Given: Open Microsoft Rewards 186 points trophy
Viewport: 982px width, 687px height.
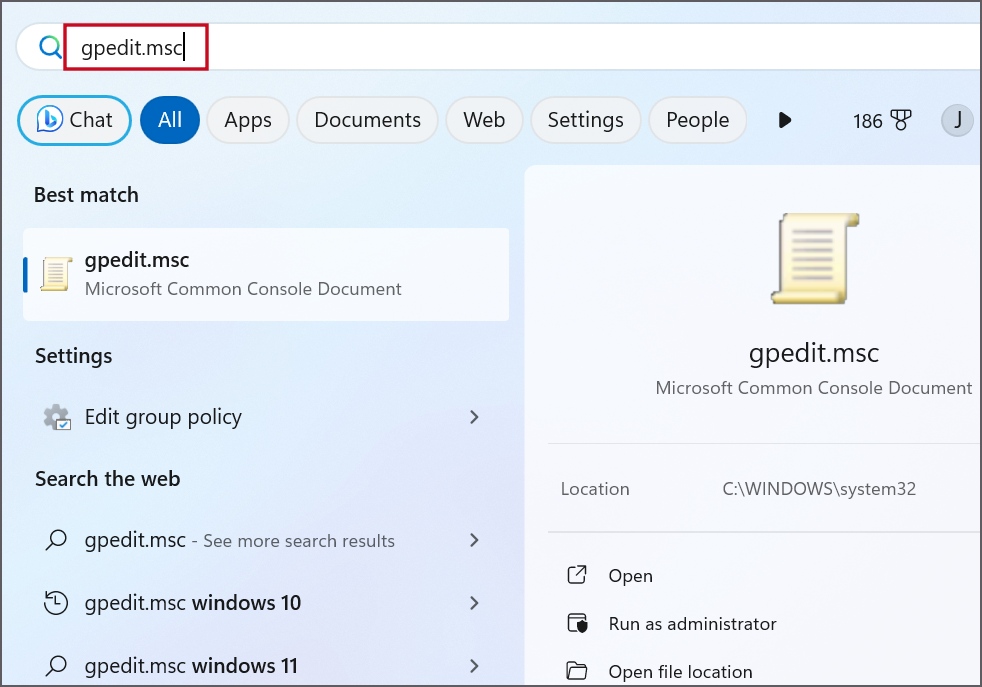Looking at the screenshot, I should tap(882, 121).
